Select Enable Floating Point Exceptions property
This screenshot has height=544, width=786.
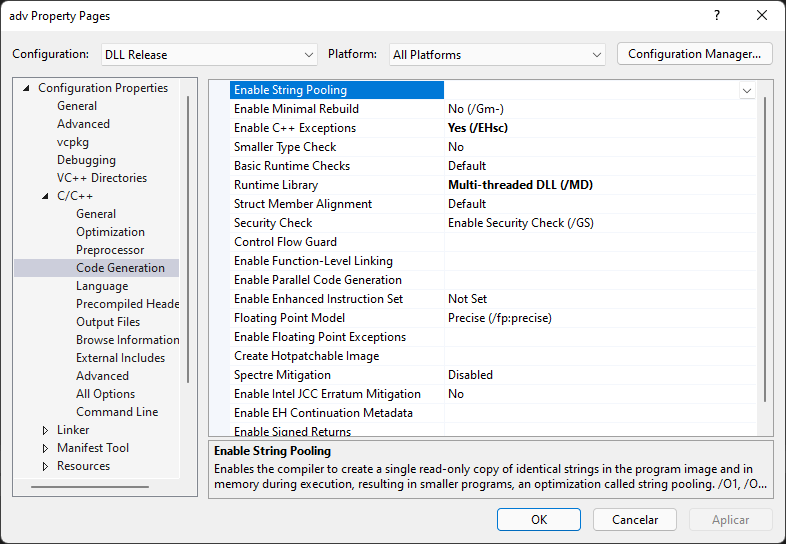320,337
